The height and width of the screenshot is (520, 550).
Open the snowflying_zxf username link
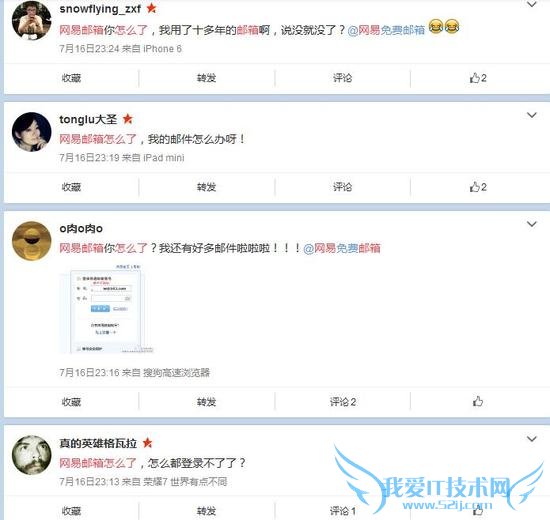pyautogui.click(x=100, y=9)
